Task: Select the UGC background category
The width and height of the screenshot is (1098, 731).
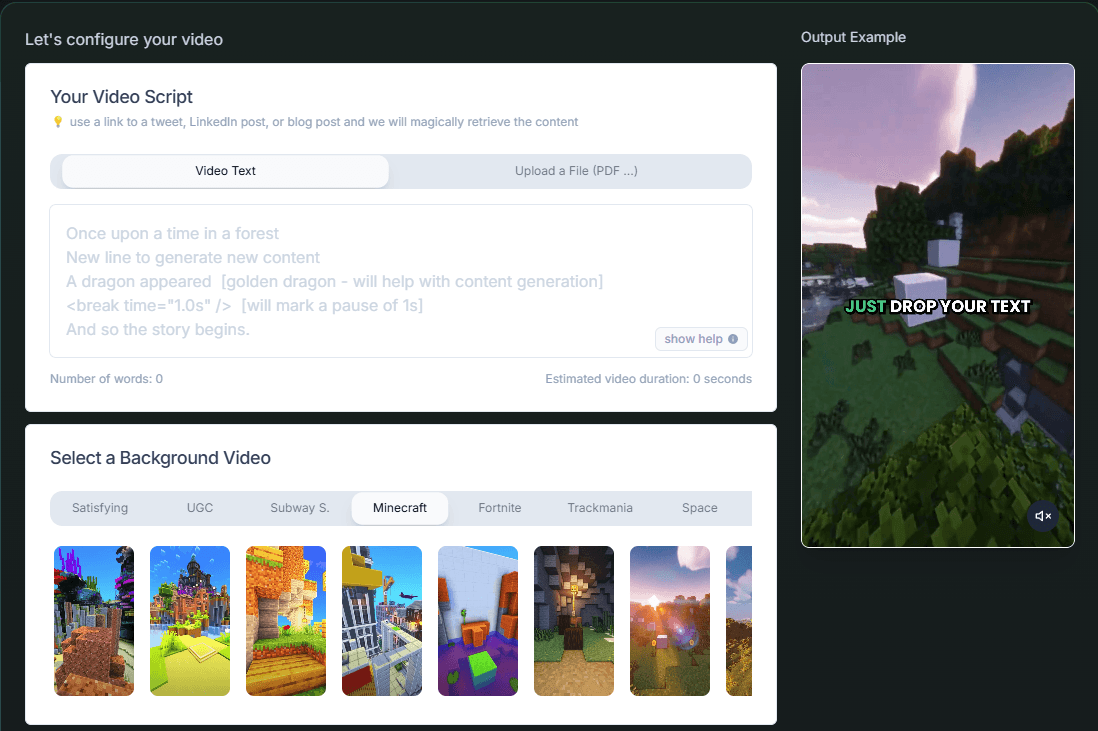Action: pyautogui.click(x=200, y=508)
